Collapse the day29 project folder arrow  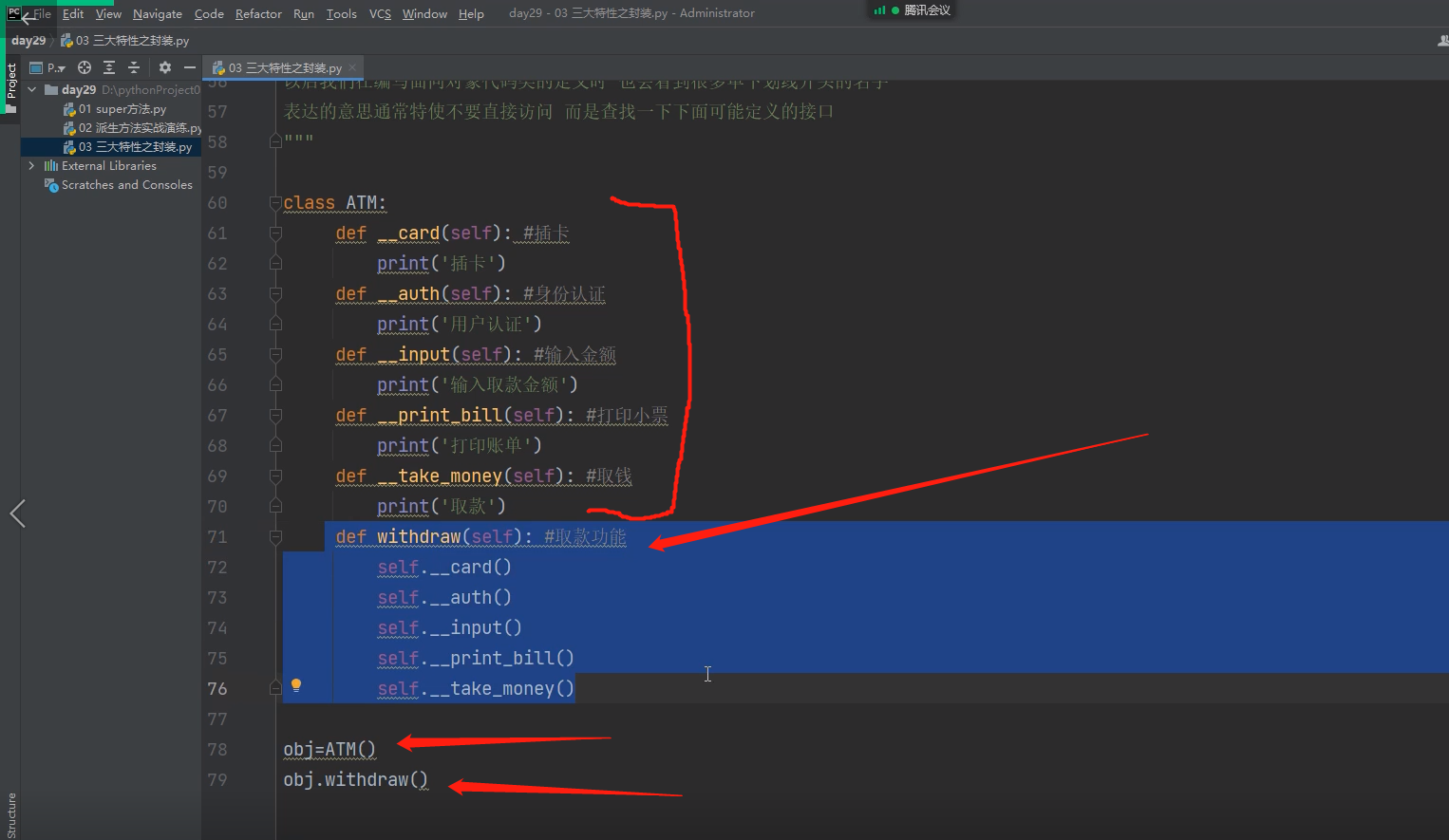(x=32, y=89)
